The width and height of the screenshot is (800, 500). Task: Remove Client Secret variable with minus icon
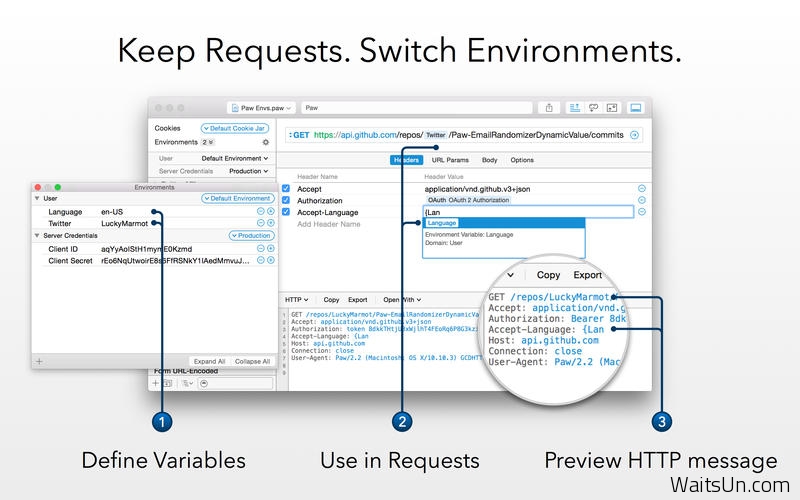click(x=260, y=260)
